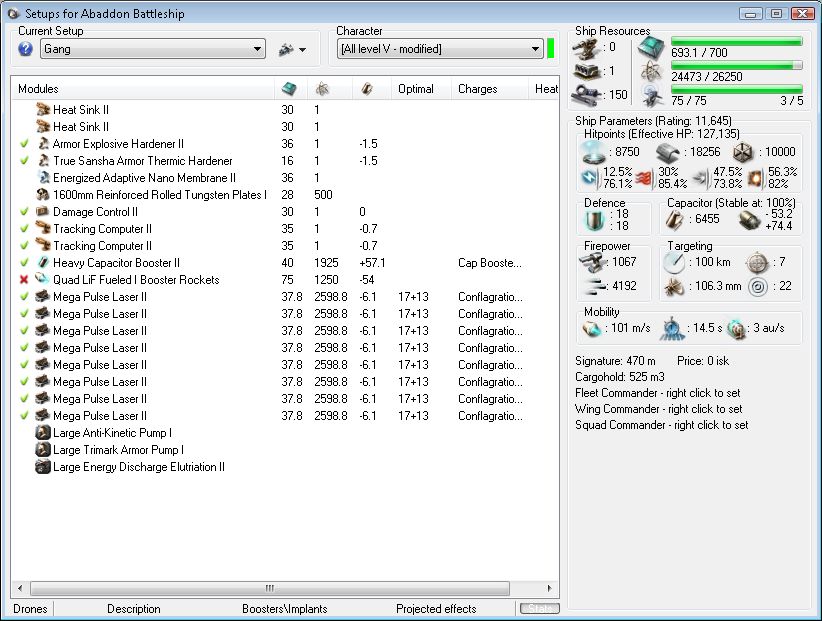This screenshot has width=822, height=621.
Task: Click the CPU resource icon near 693.1 / 700
Action: 651,48
